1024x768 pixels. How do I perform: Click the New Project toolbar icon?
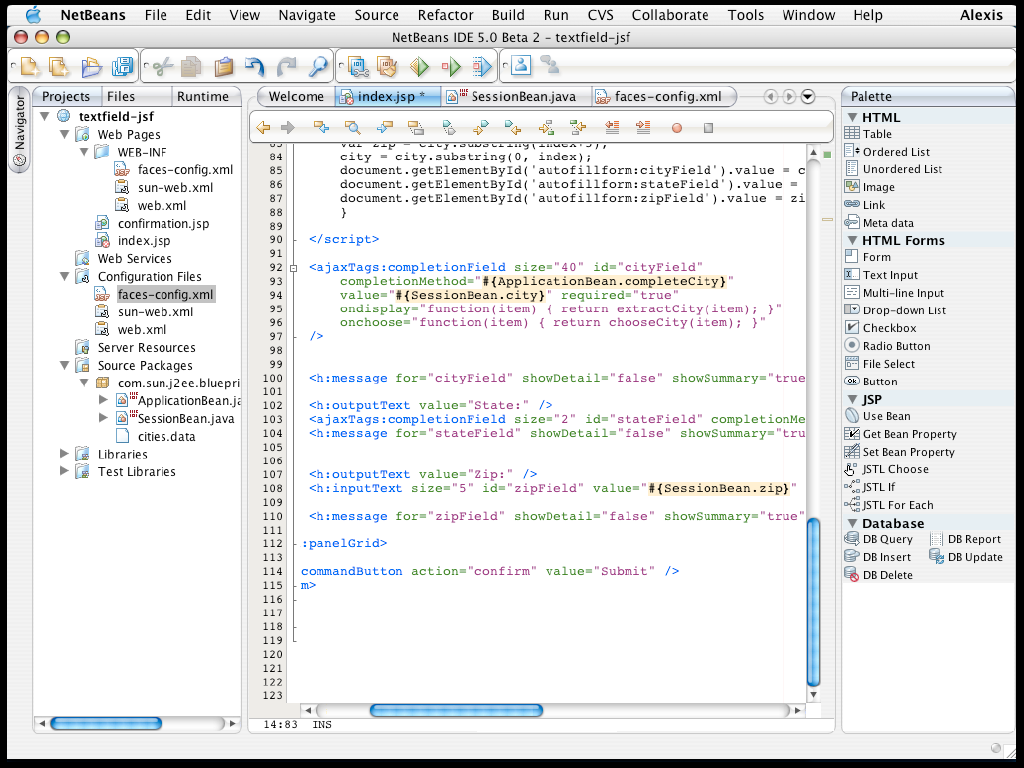point(59,66)
